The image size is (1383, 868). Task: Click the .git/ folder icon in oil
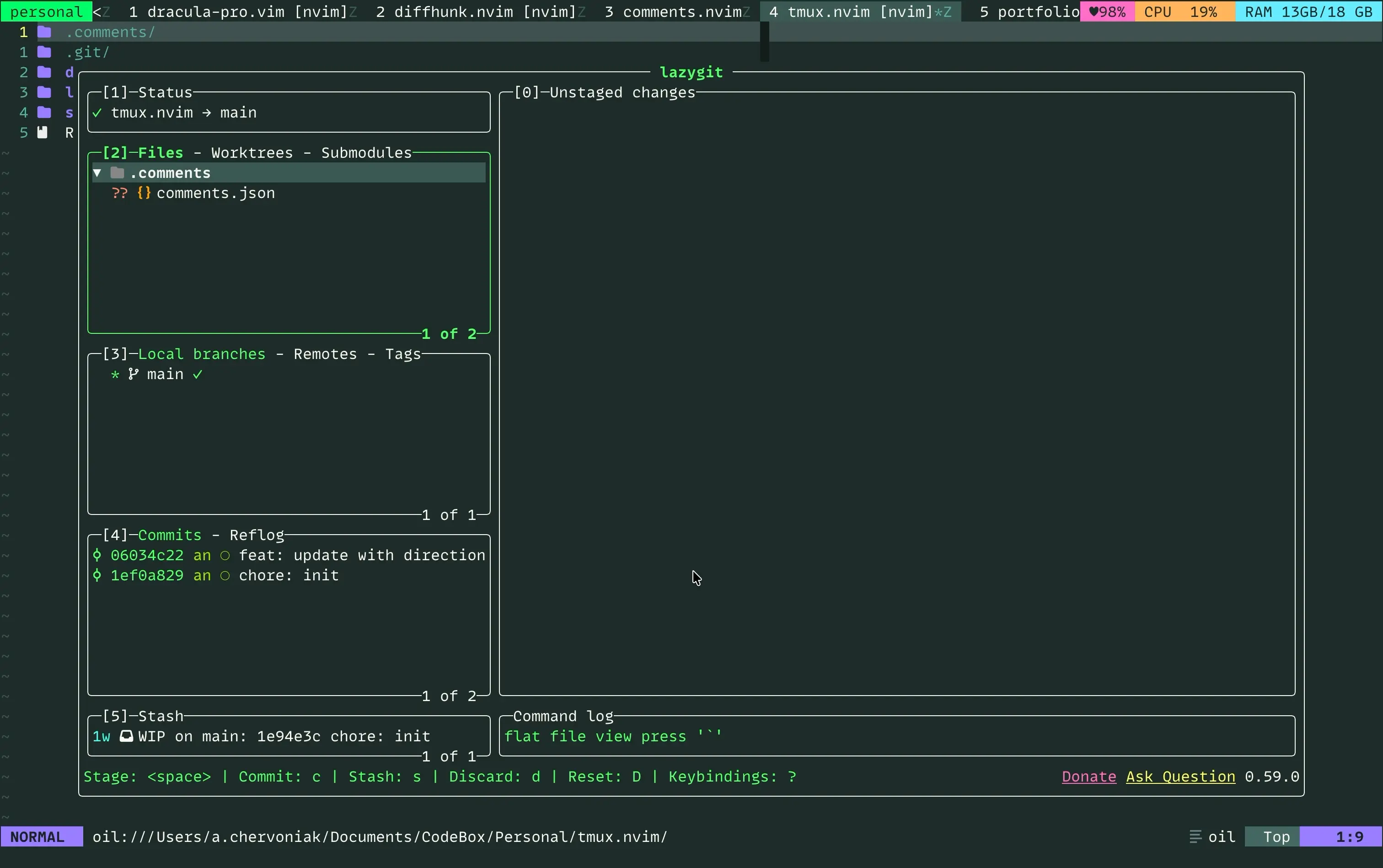[x=44, y=52]
